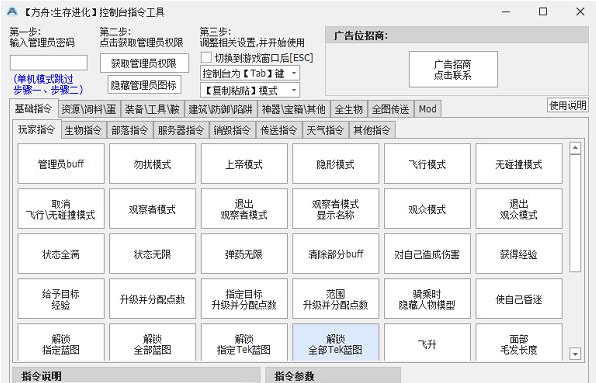Click 解锁 指定蓝图 button
The height and width of the screenshot is (383, 596).
[61, 342]
